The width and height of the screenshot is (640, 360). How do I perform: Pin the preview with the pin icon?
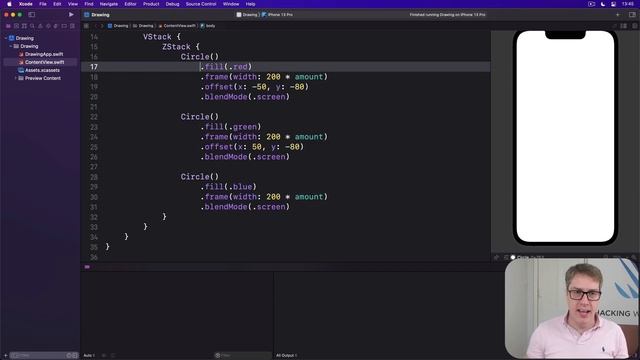(496, 258)
